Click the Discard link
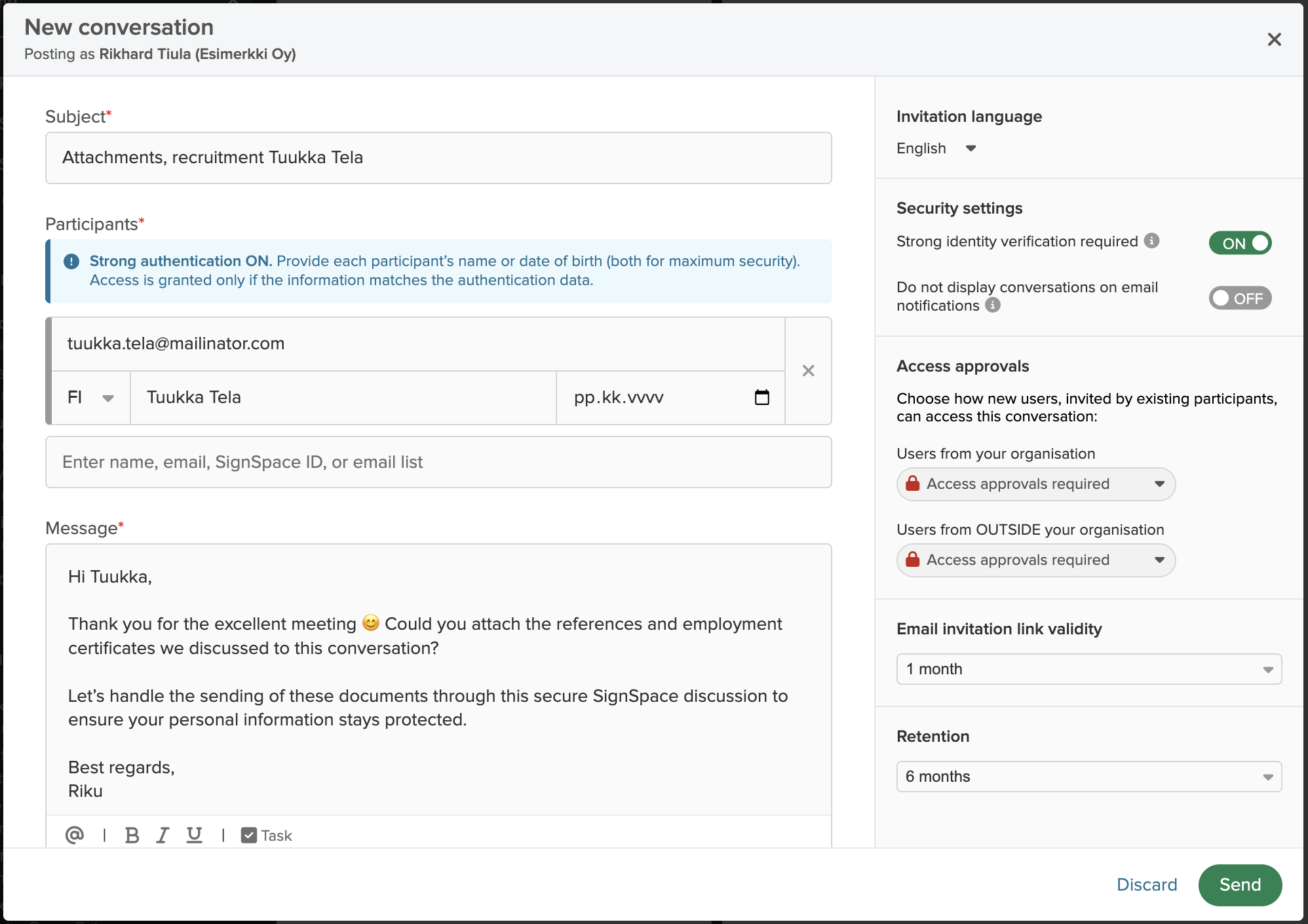Screen dimensions: 1308x924 click(x=1147, y=885)
